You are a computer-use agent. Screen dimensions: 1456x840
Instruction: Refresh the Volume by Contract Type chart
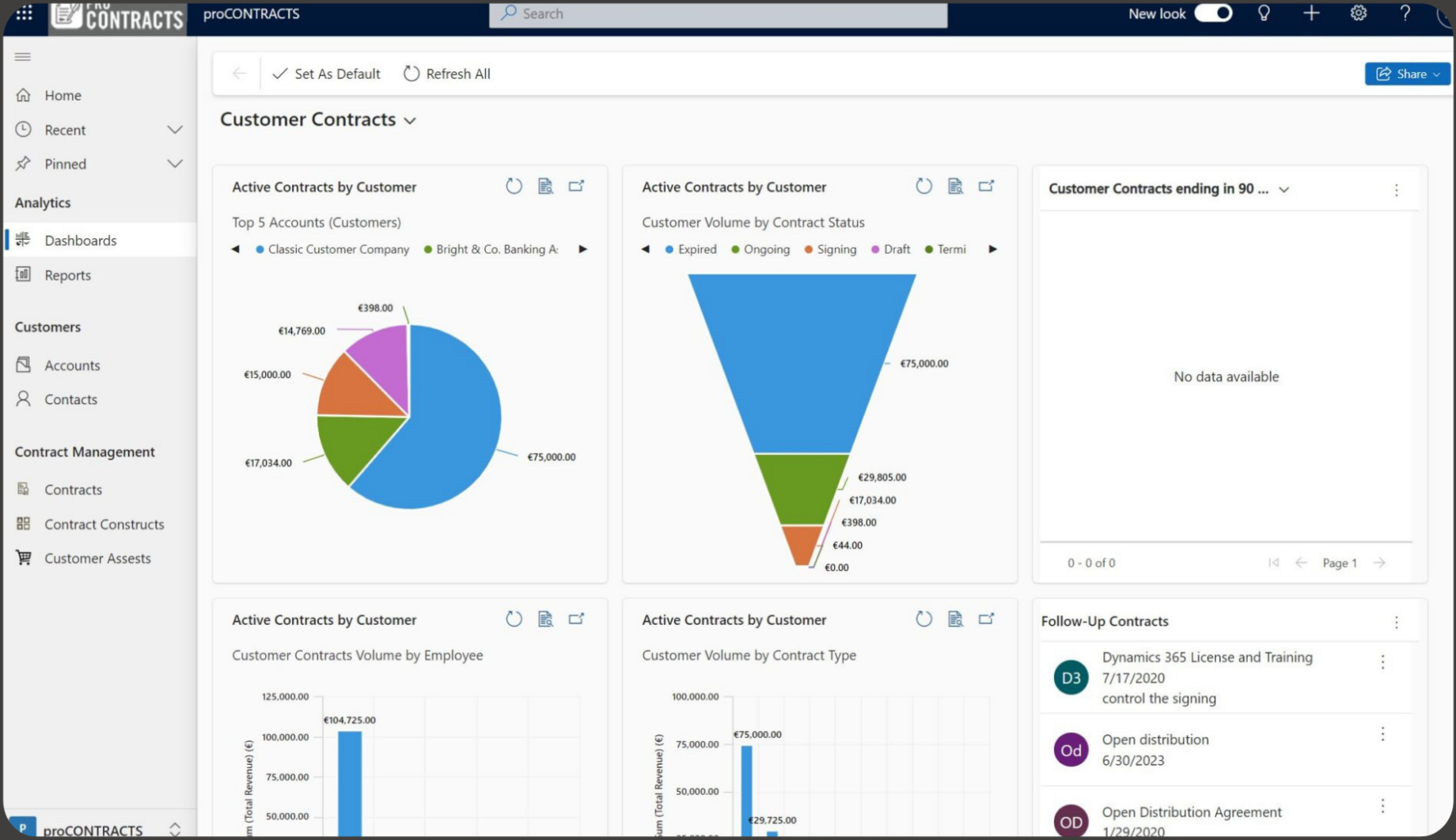click(924, 619)
